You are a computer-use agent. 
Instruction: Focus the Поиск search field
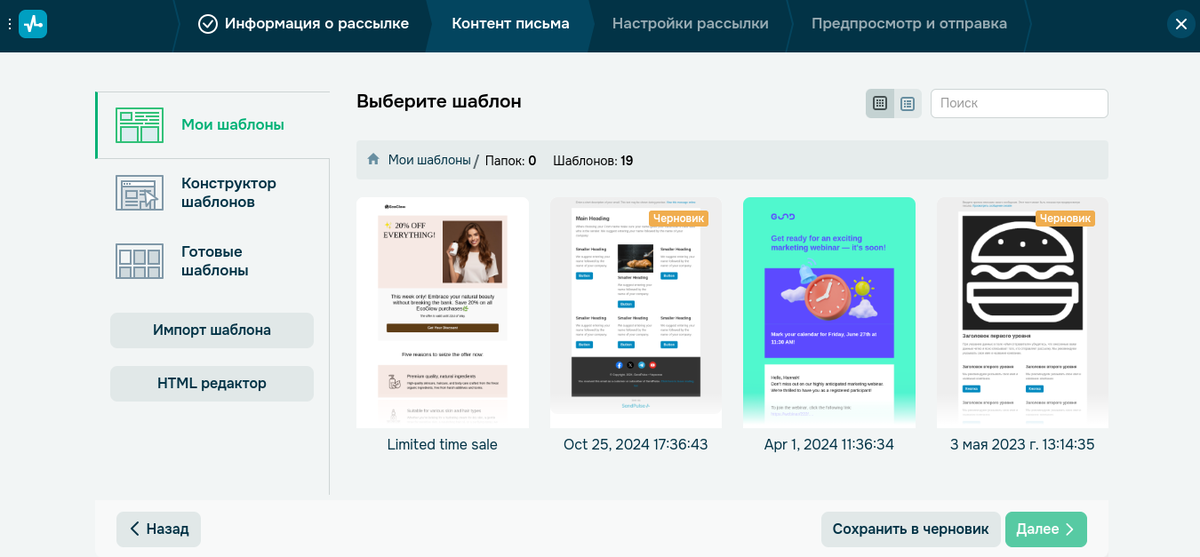click(1019, 103)
